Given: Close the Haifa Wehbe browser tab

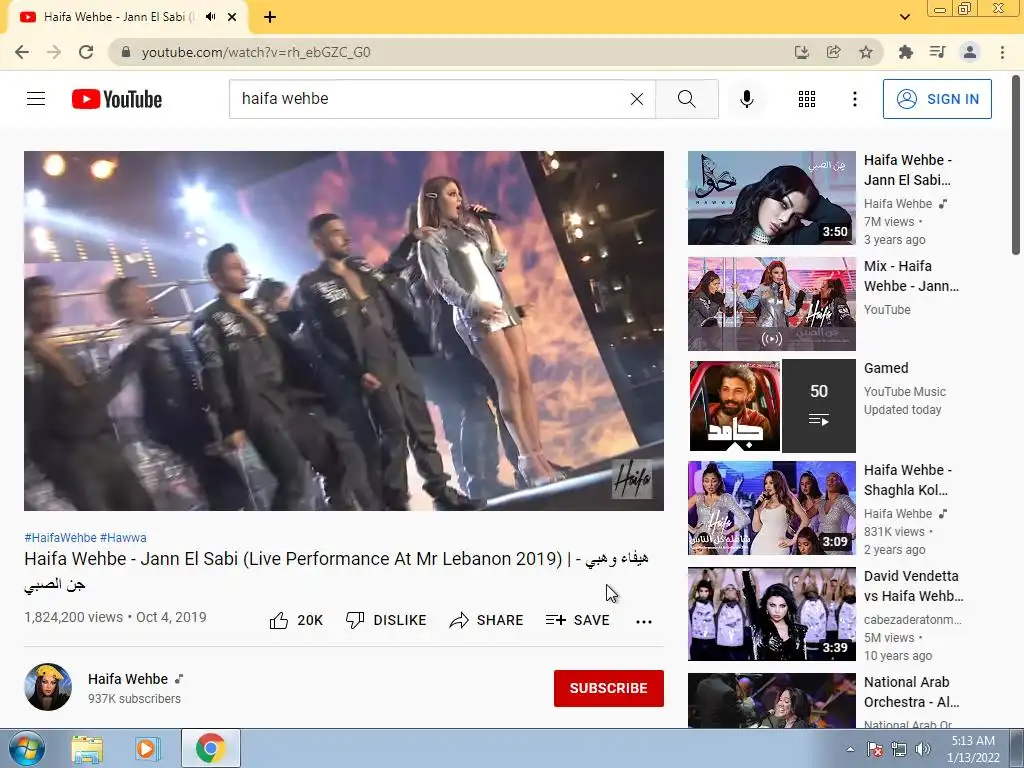Looking at the screenshot, I should click(232, 17).
